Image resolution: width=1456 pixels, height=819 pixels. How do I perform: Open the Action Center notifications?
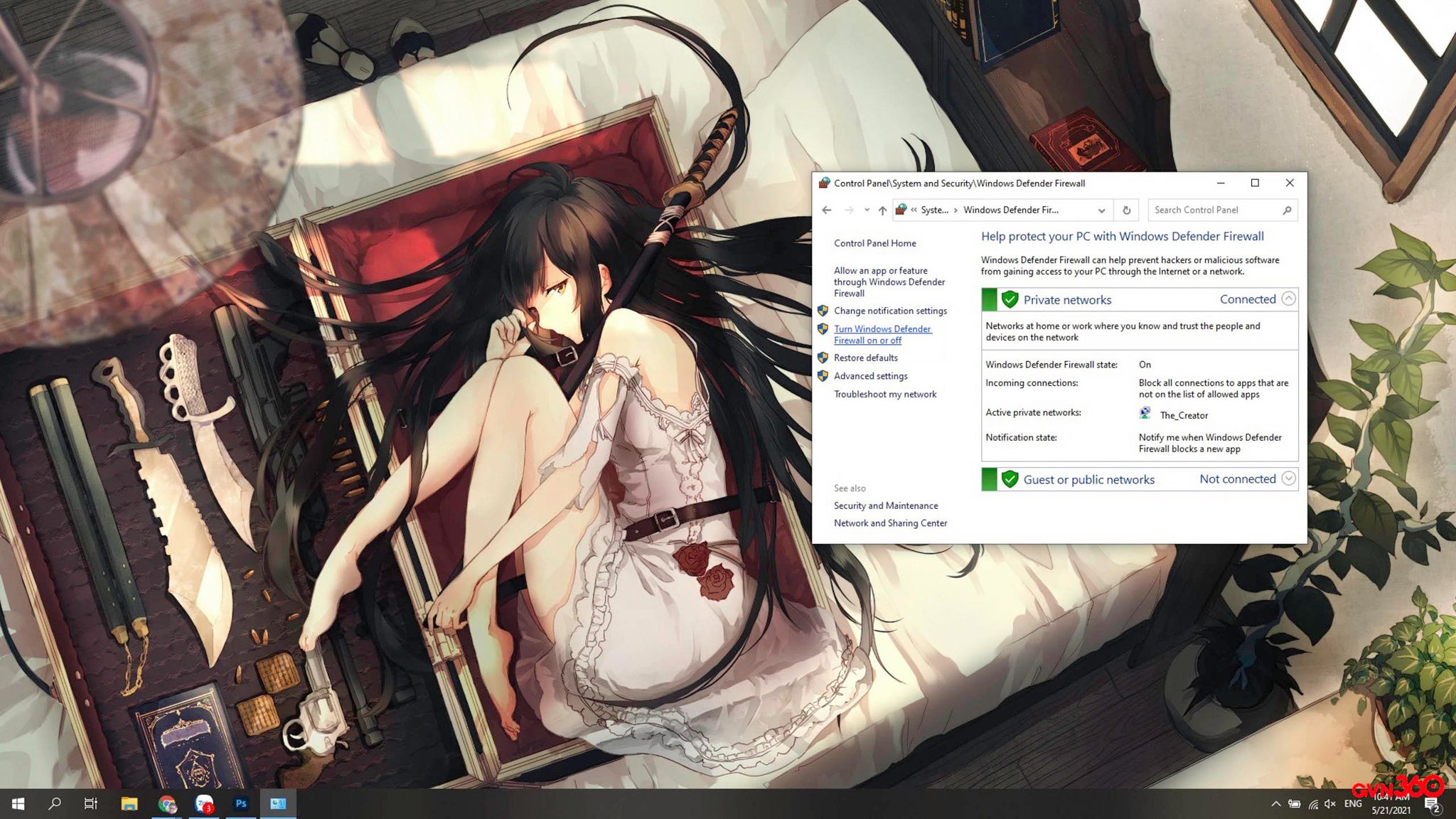coord(1433,805)
